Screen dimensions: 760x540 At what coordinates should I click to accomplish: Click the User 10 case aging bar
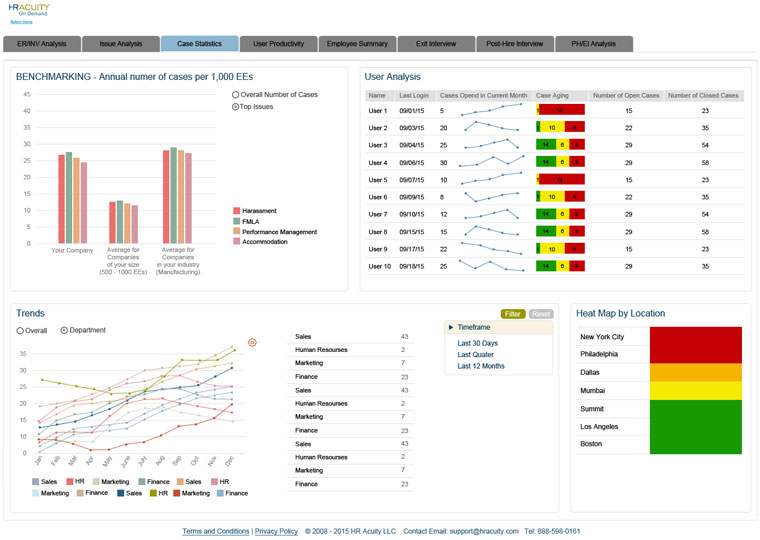pyautogui.click(x=560, y=266)
